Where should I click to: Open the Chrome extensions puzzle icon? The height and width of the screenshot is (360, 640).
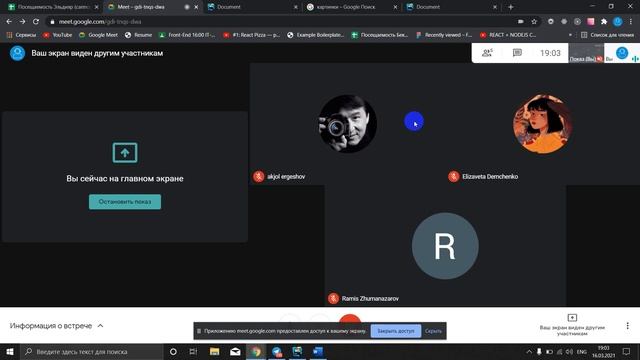point(604,21)
